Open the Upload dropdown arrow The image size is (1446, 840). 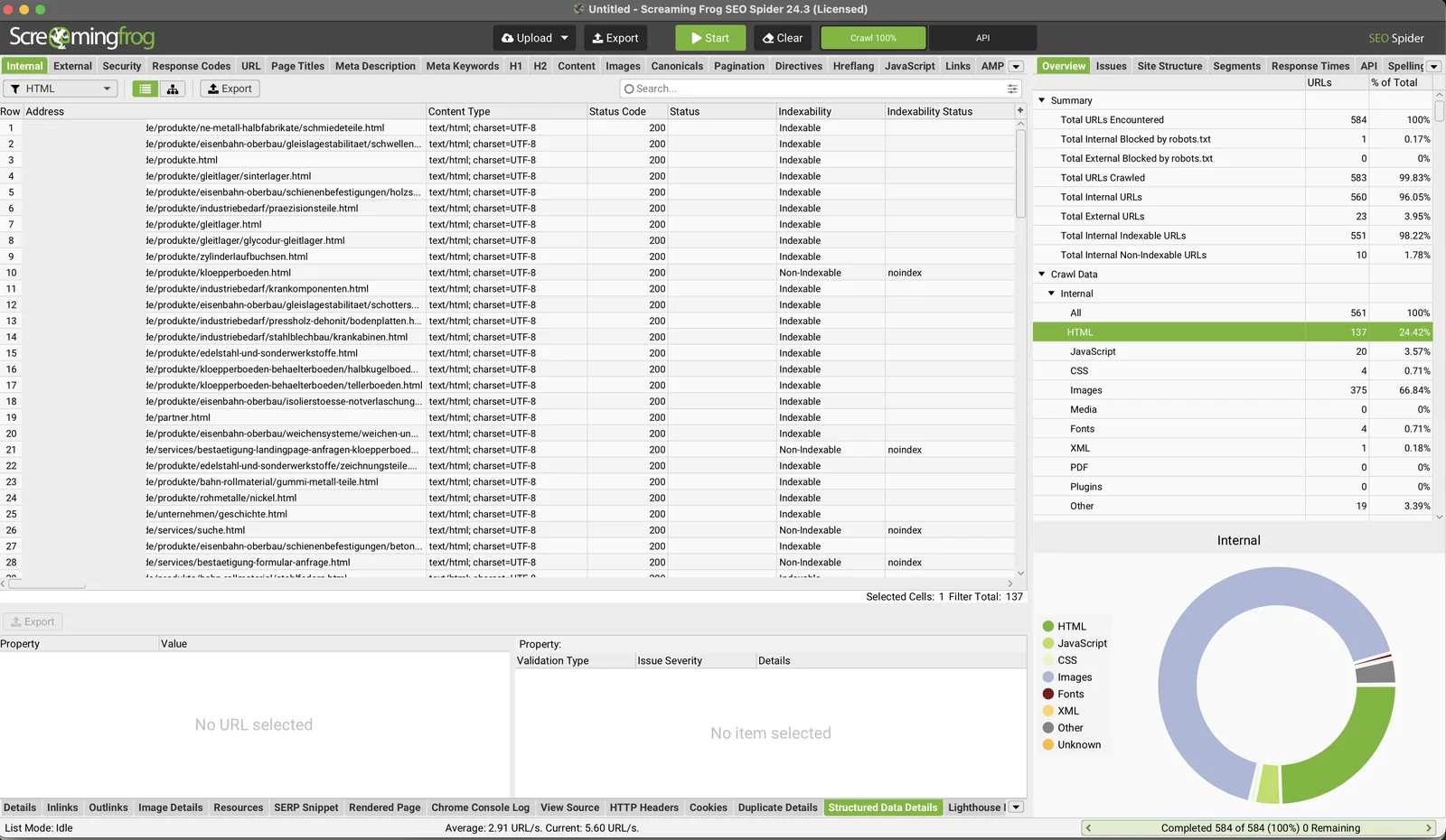565,38
